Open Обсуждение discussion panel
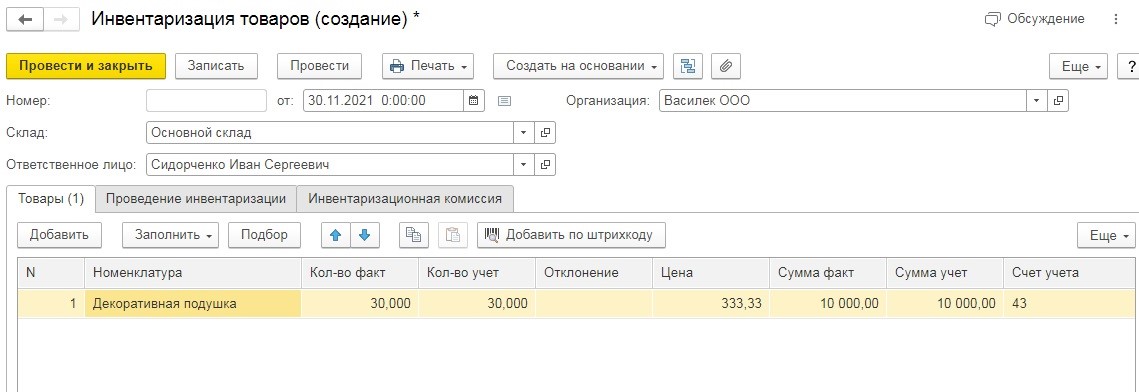 click(x=1034, y=20)
